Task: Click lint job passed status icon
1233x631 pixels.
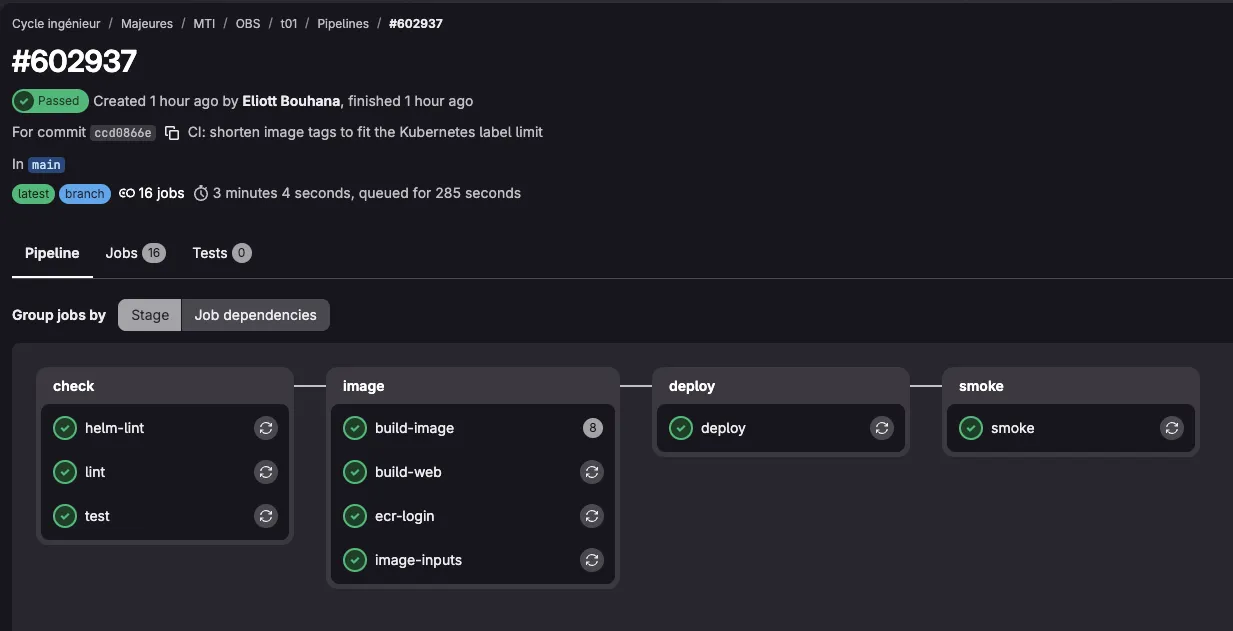Action: click(x=65, y=472)
